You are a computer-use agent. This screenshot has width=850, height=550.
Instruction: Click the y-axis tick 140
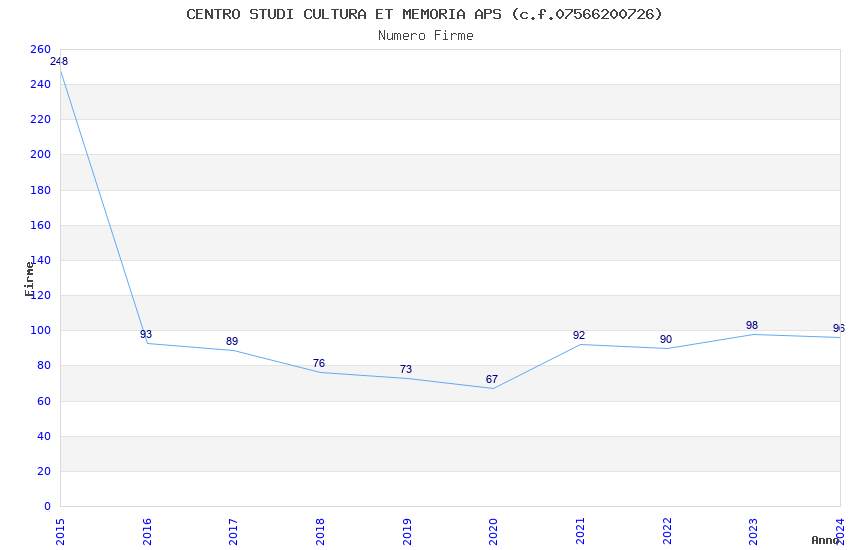(x=40, y=260)
